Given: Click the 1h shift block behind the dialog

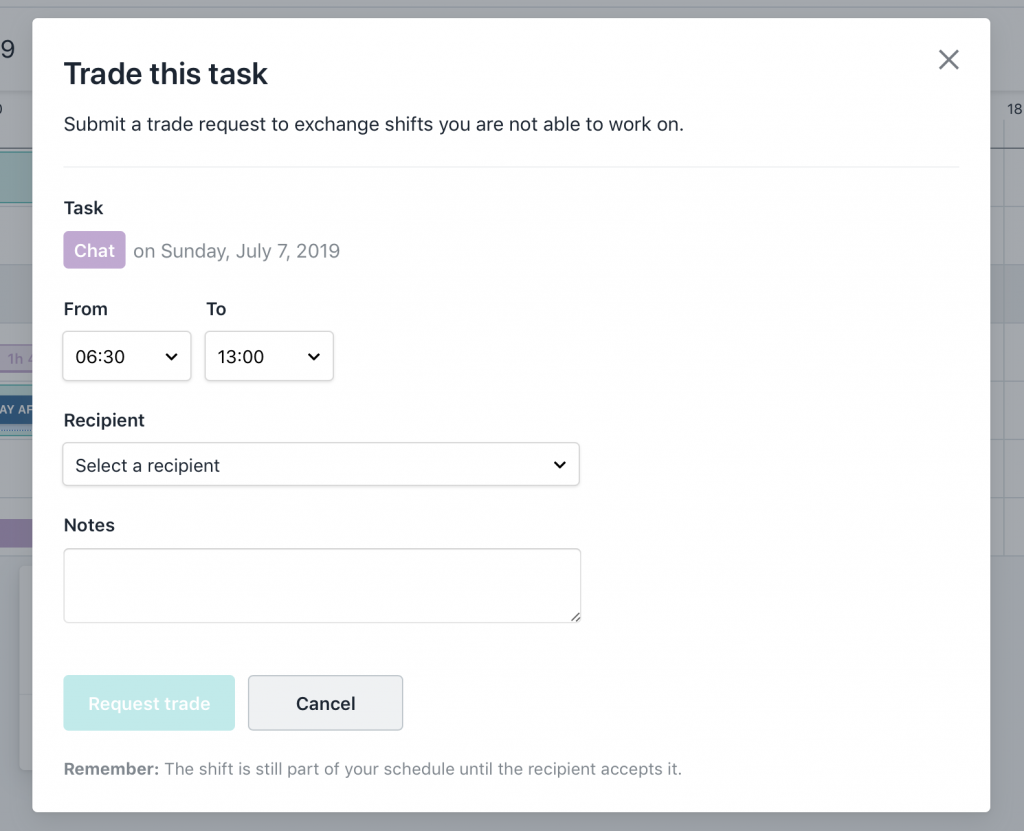Looking at the screenshot, I should pos(16,359).
